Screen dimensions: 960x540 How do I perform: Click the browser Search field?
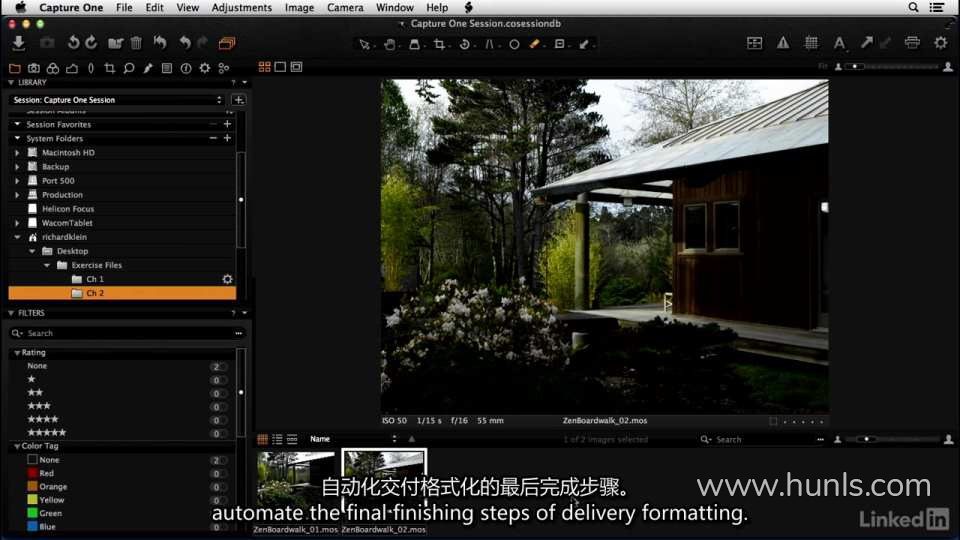click(762, 439)
